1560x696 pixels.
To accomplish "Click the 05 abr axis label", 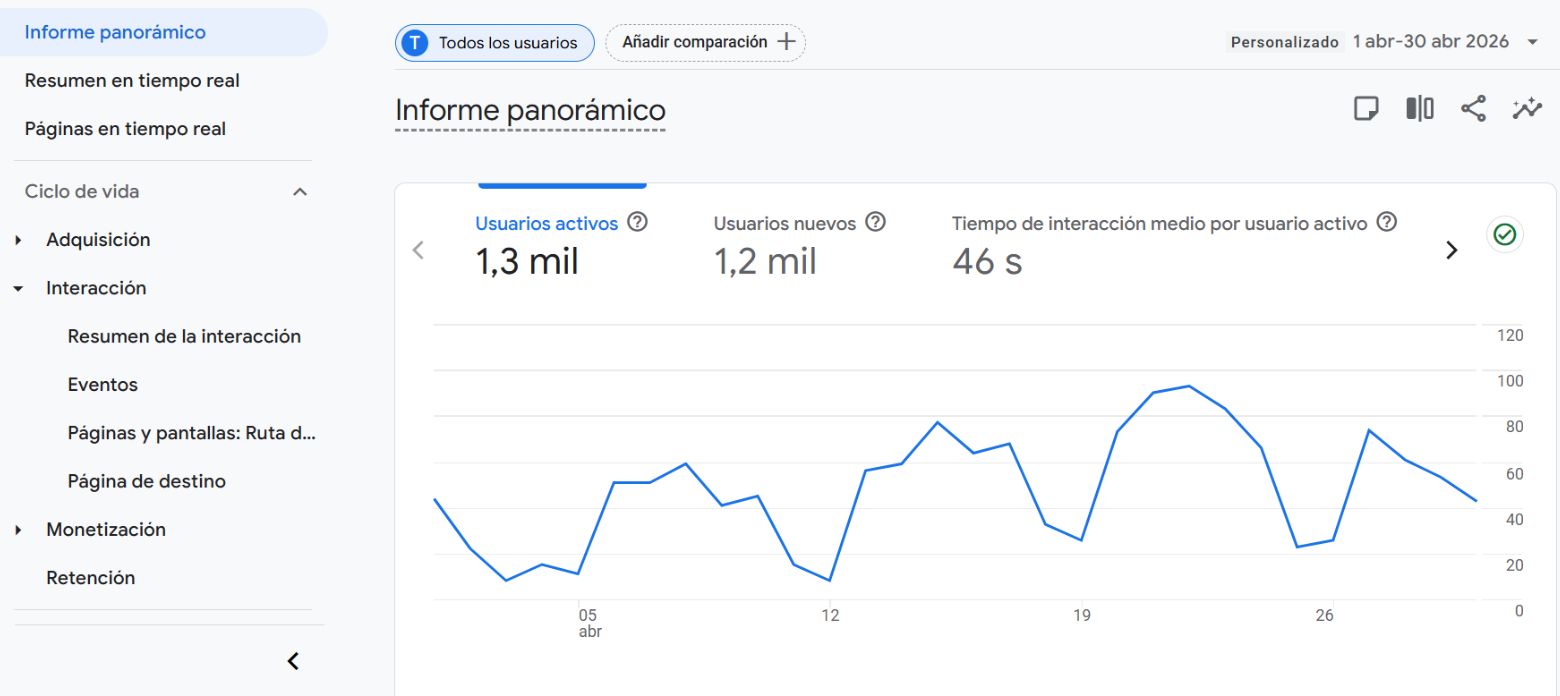I will click(590, 623).
